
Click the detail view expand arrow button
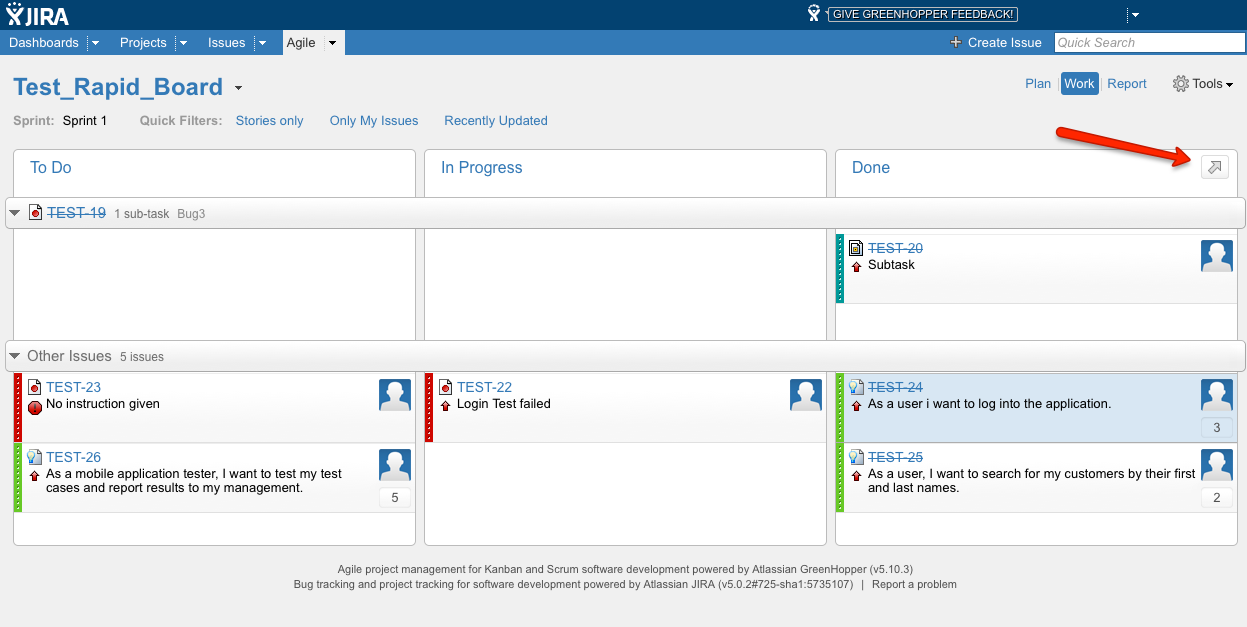1215,167
